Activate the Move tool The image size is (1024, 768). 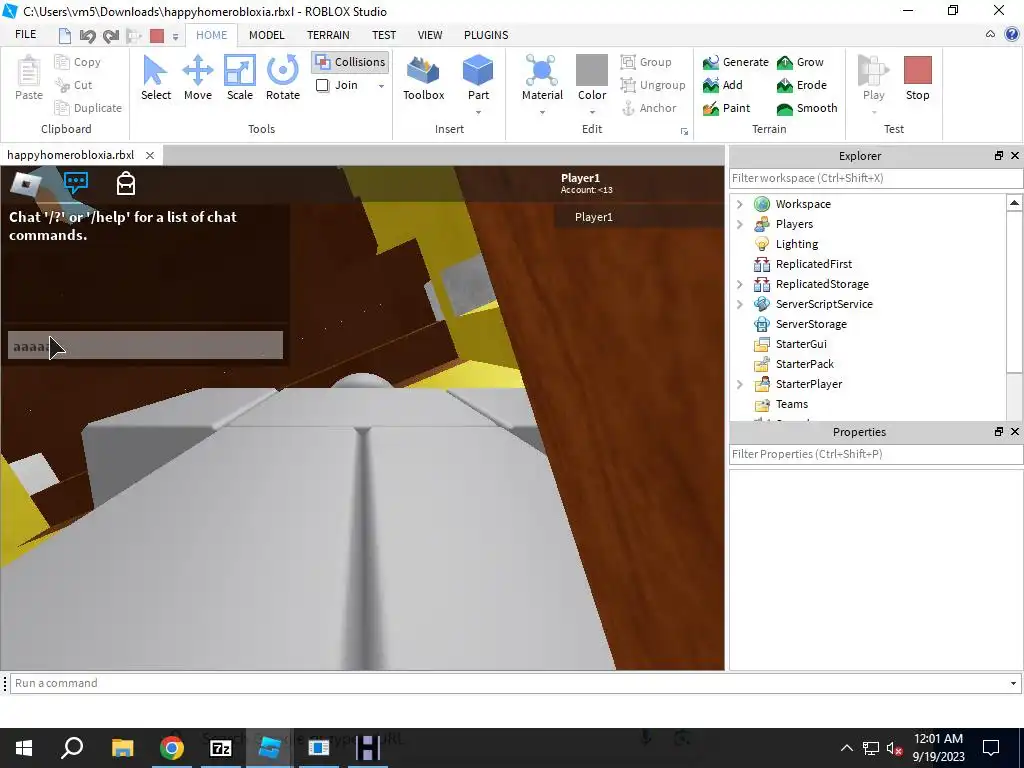(x=198, y=78)
